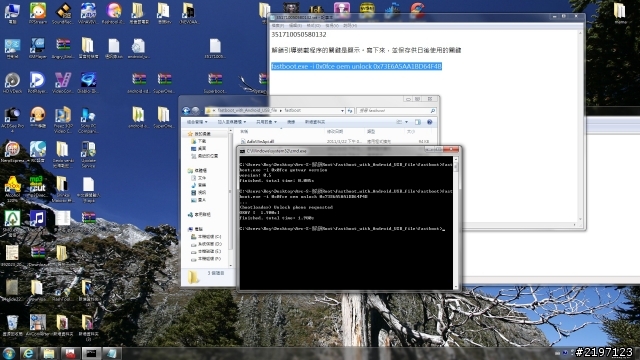Open the ACDSee Pro desktop shortcut

12,119
